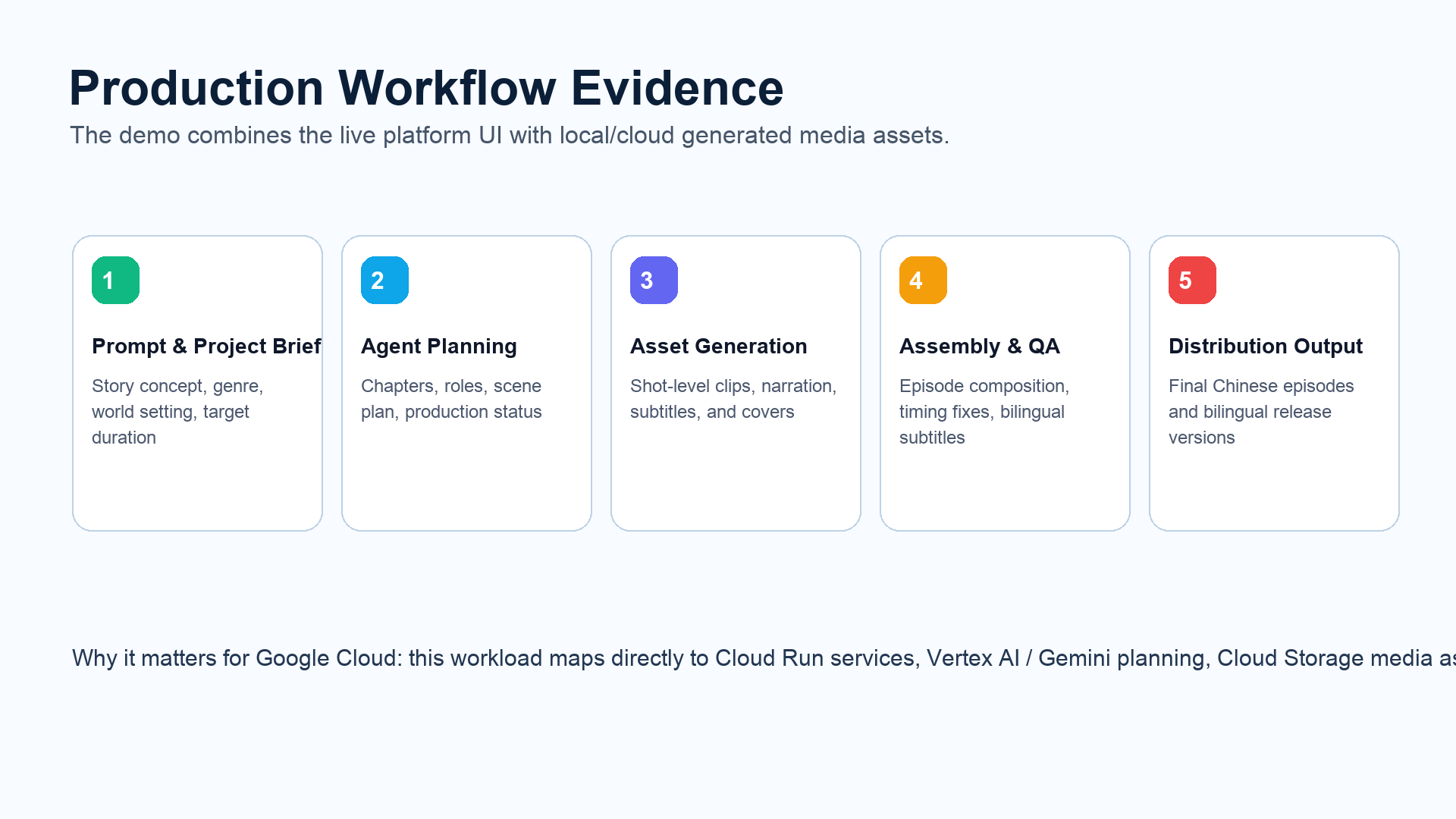Click the Production Workflow Evidence title

click(426, 88)
